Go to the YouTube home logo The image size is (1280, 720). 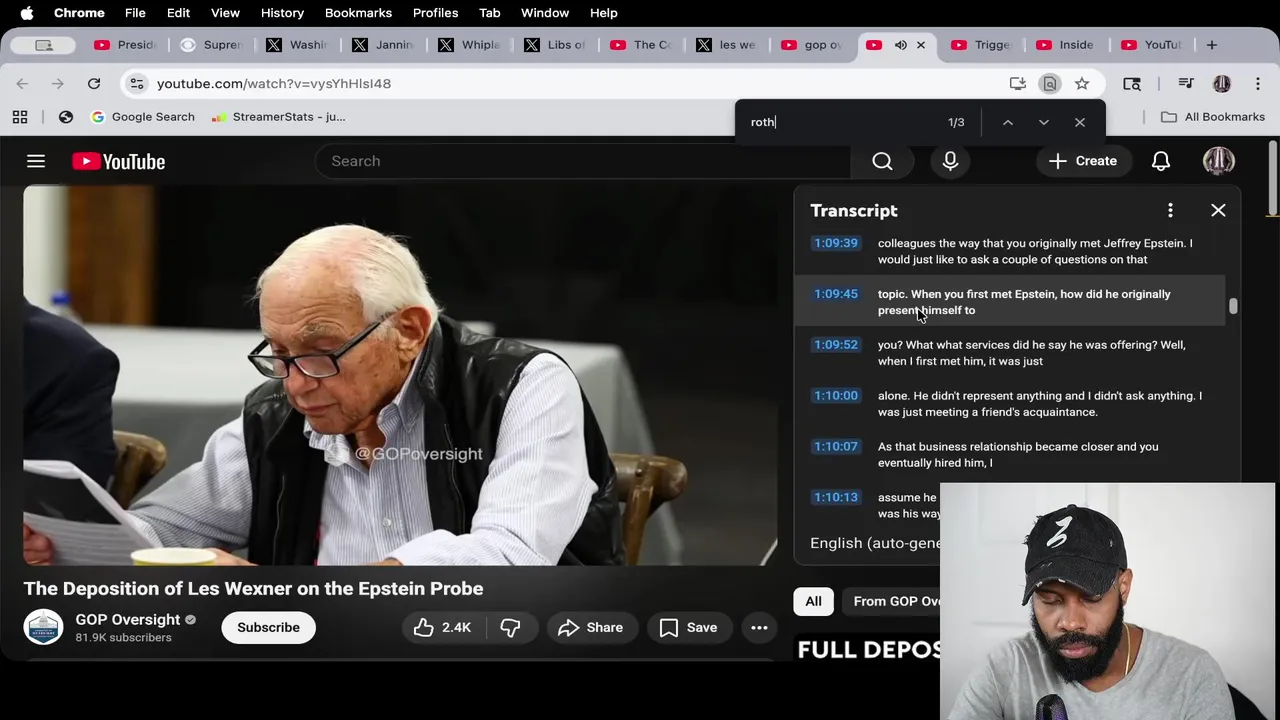pos(118,161)
